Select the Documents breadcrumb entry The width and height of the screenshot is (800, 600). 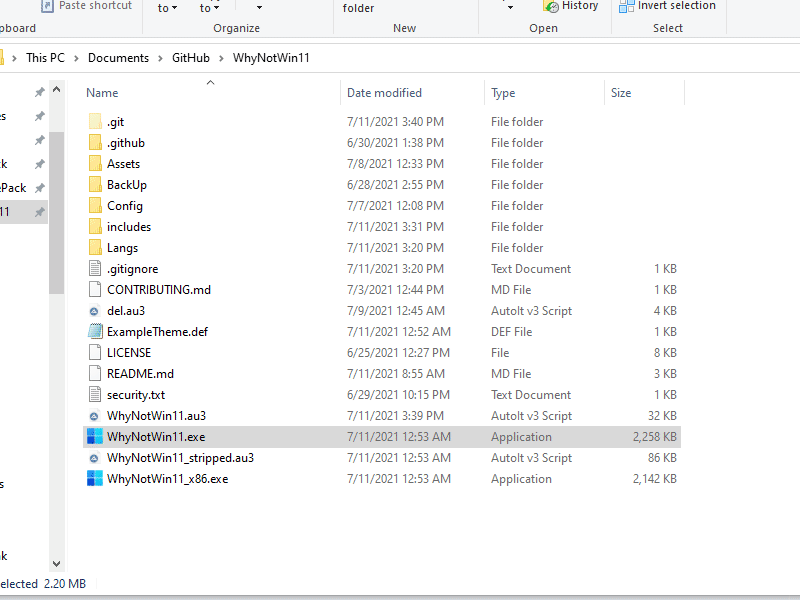click(118, 57)
